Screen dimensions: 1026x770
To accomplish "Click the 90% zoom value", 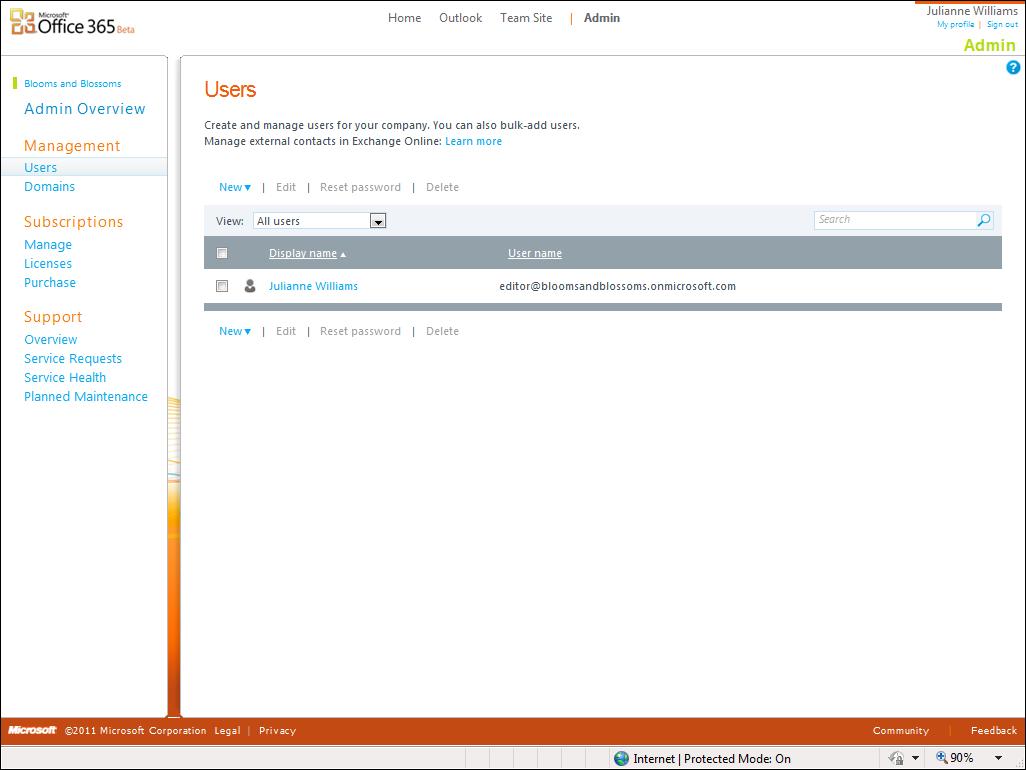I will (961, 758).
